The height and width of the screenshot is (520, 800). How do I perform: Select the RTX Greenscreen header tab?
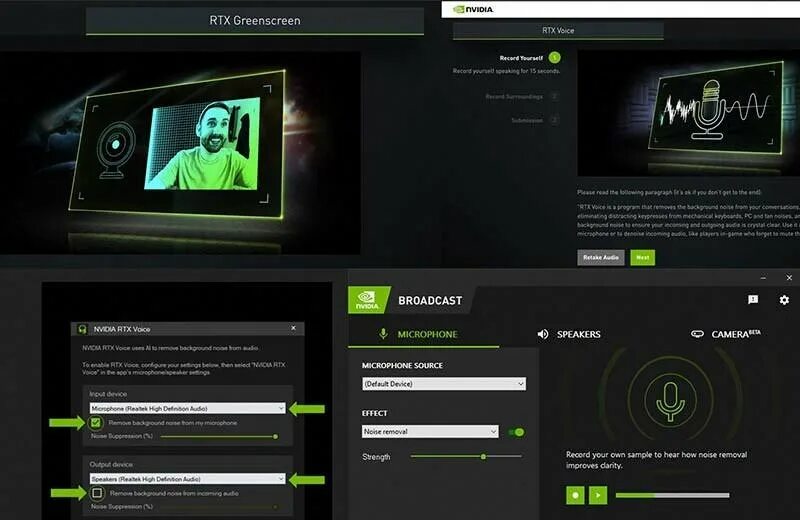[255, 21]
